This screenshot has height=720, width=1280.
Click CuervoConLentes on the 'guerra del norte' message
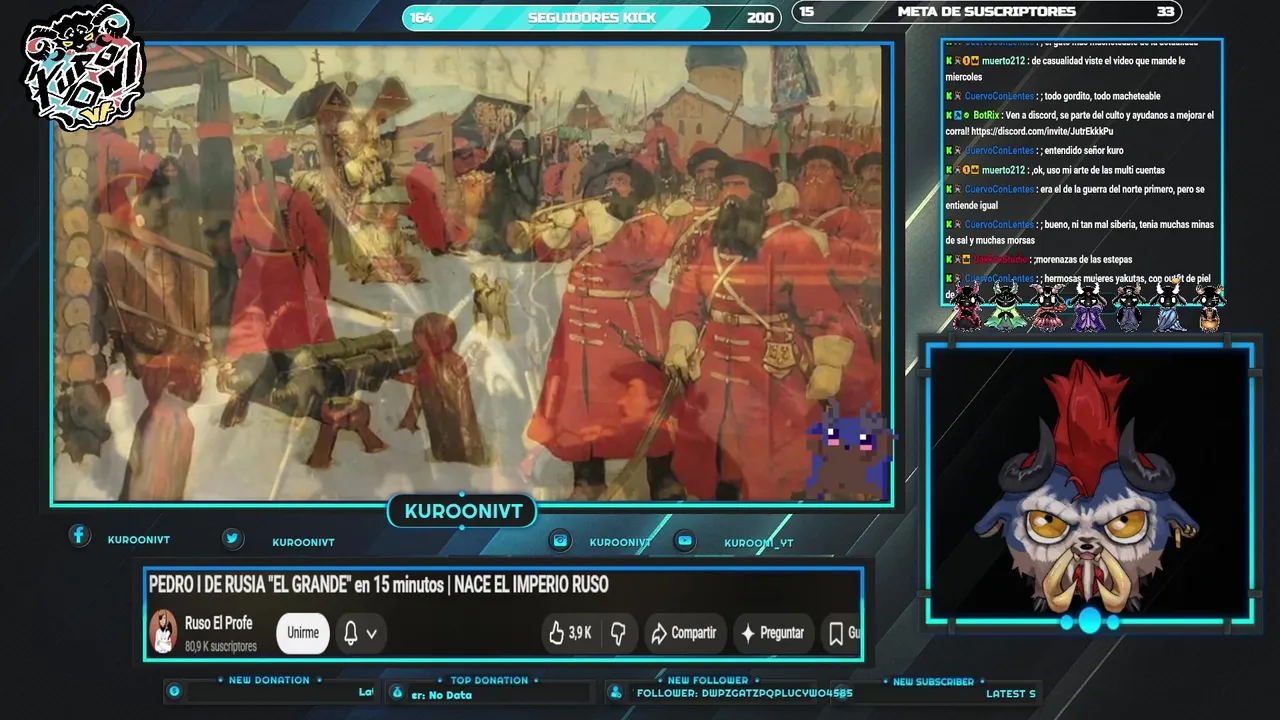point(999,189)
